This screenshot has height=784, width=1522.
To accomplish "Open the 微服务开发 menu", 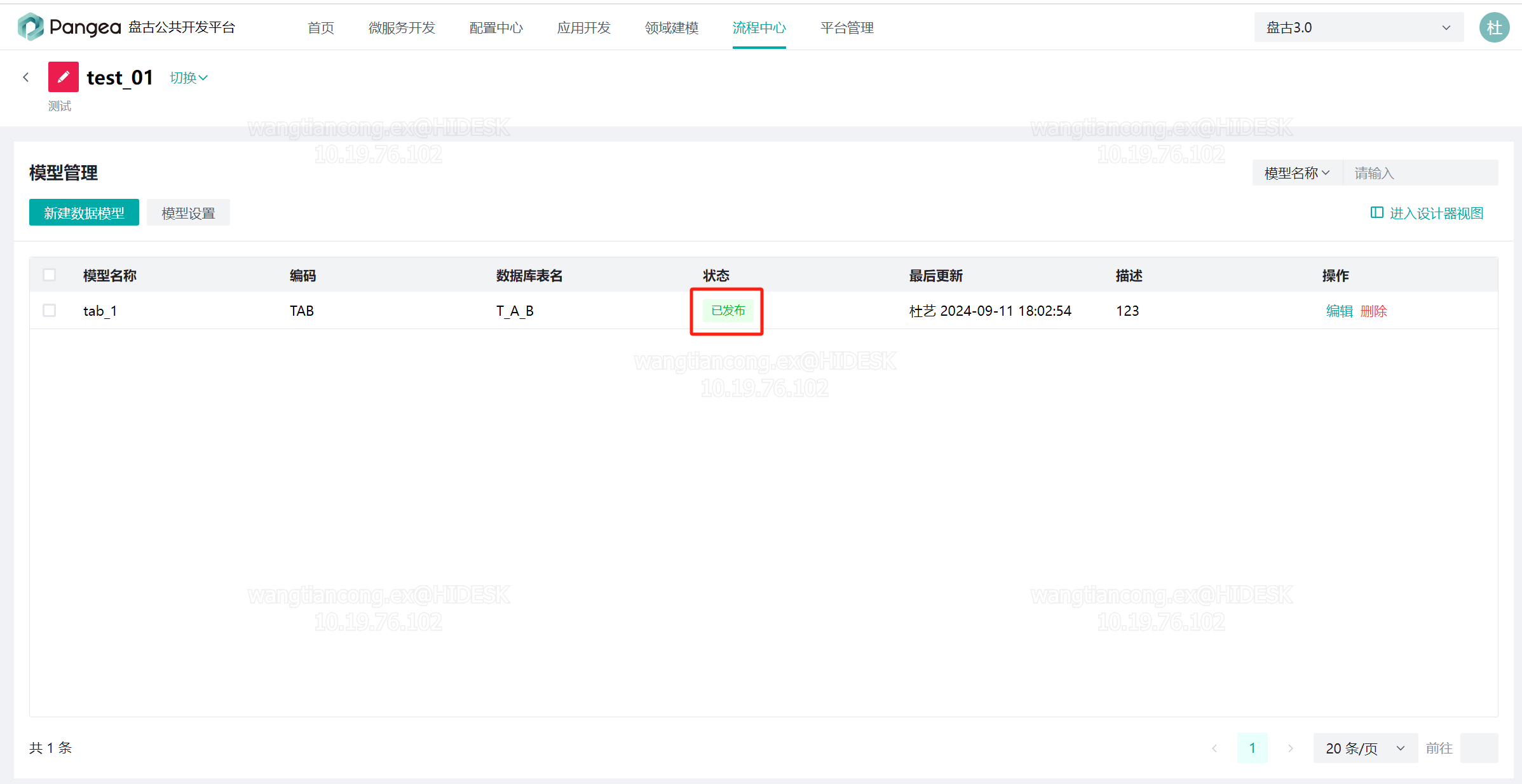I will pyautogui.click(x=402, y=28).
